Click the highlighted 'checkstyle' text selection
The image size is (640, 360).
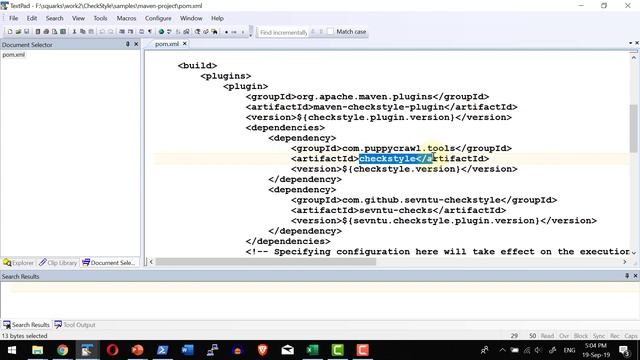(x=395, y=159)
